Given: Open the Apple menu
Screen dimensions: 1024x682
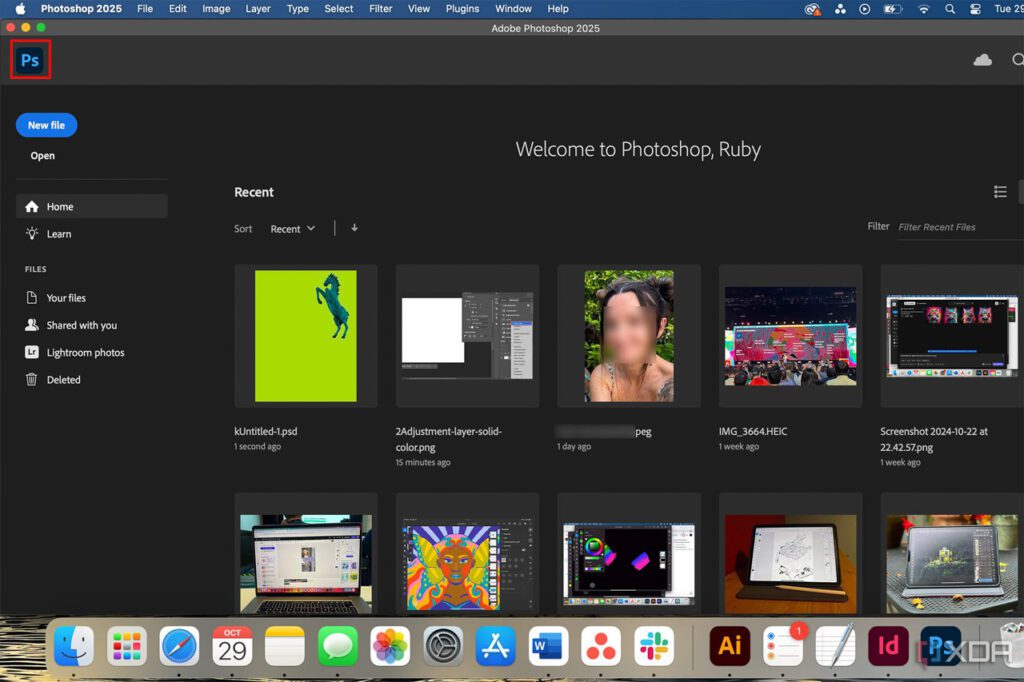Looking at the screenshot, I should click(20, 8).
